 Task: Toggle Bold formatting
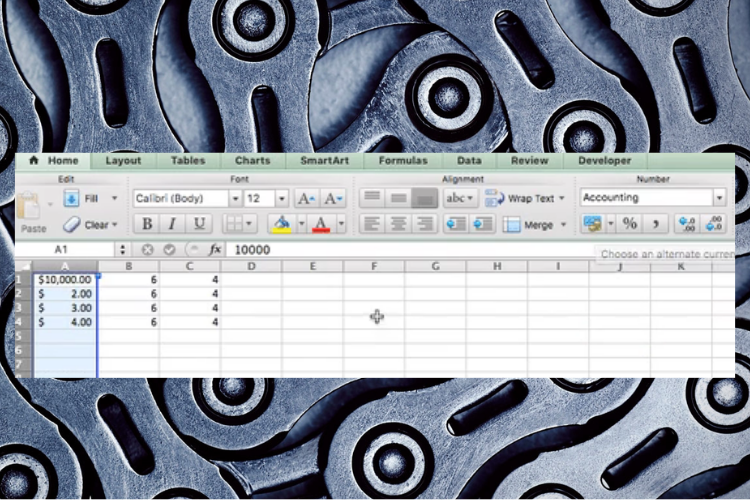click(x=147, y=223)
